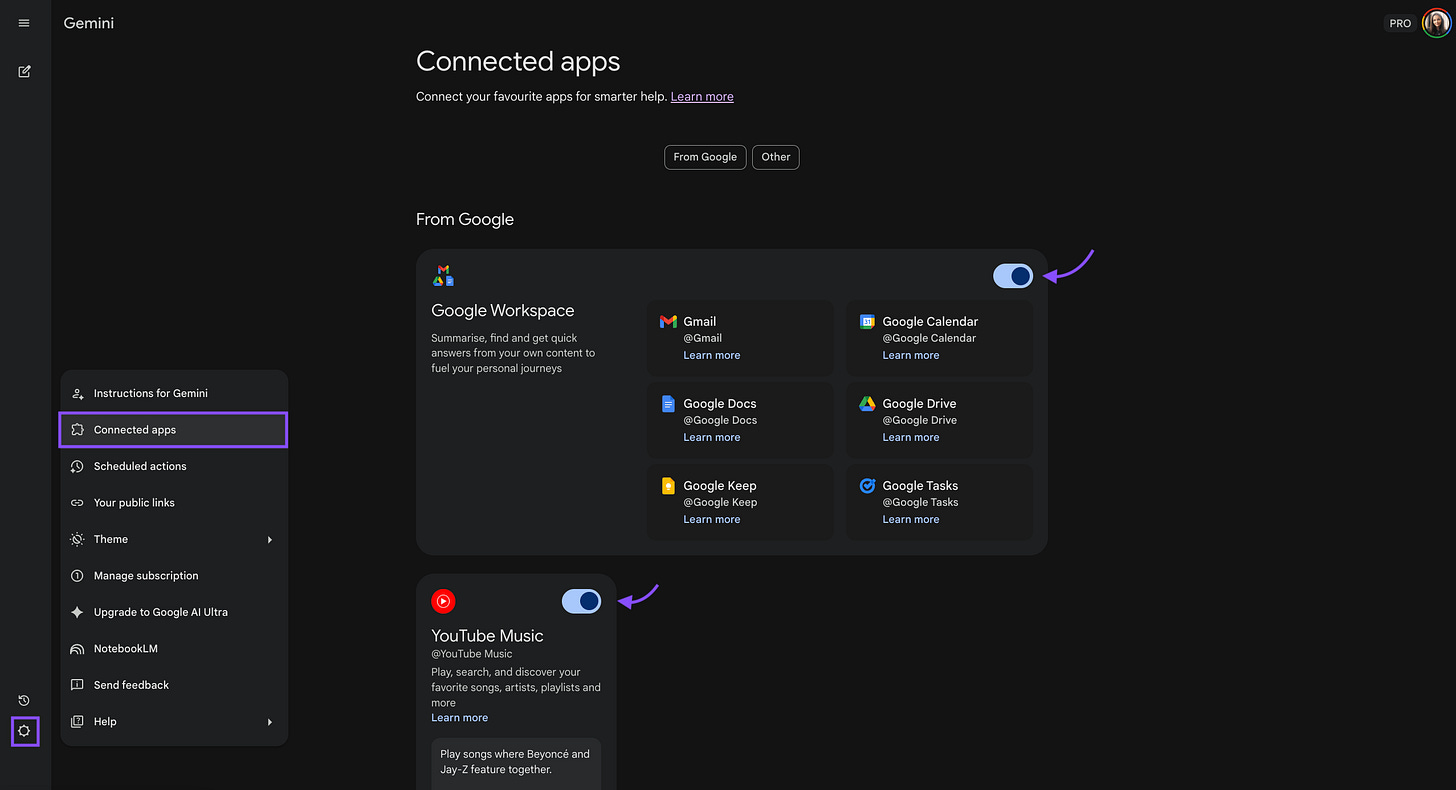Click the Gmail icon in Google Workspace card
The height and width of the screenshot is (790, 1456).
pyautogui.click(x=667, y=321)
